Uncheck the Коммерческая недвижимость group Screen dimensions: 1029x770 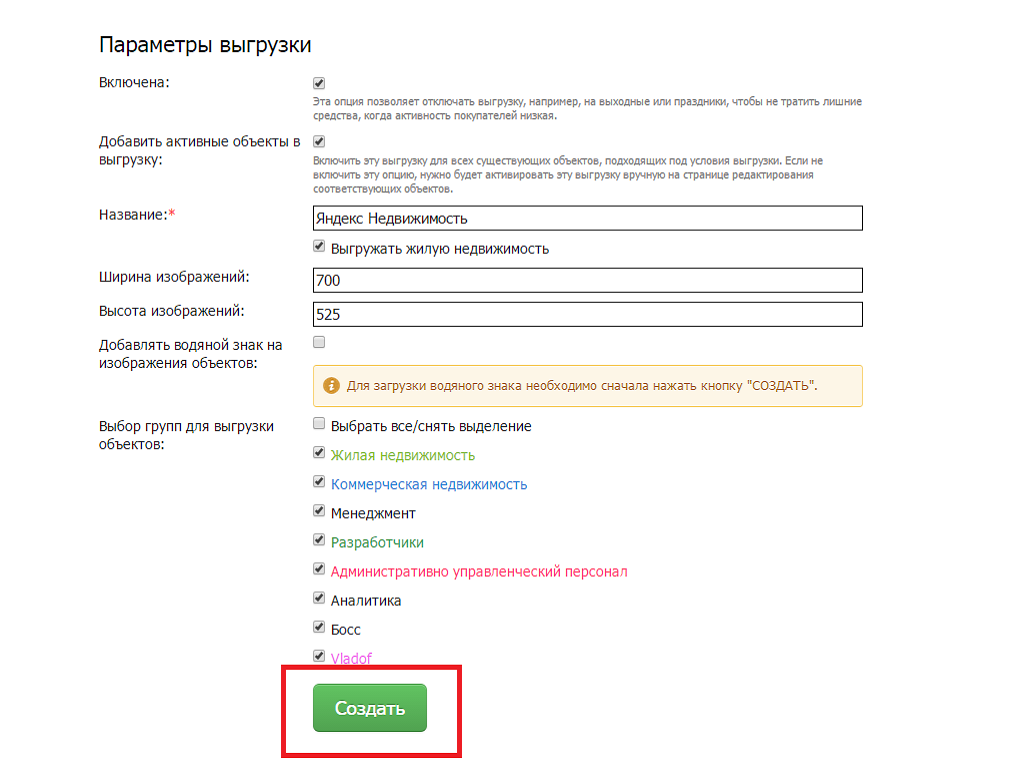click(319, 481)
